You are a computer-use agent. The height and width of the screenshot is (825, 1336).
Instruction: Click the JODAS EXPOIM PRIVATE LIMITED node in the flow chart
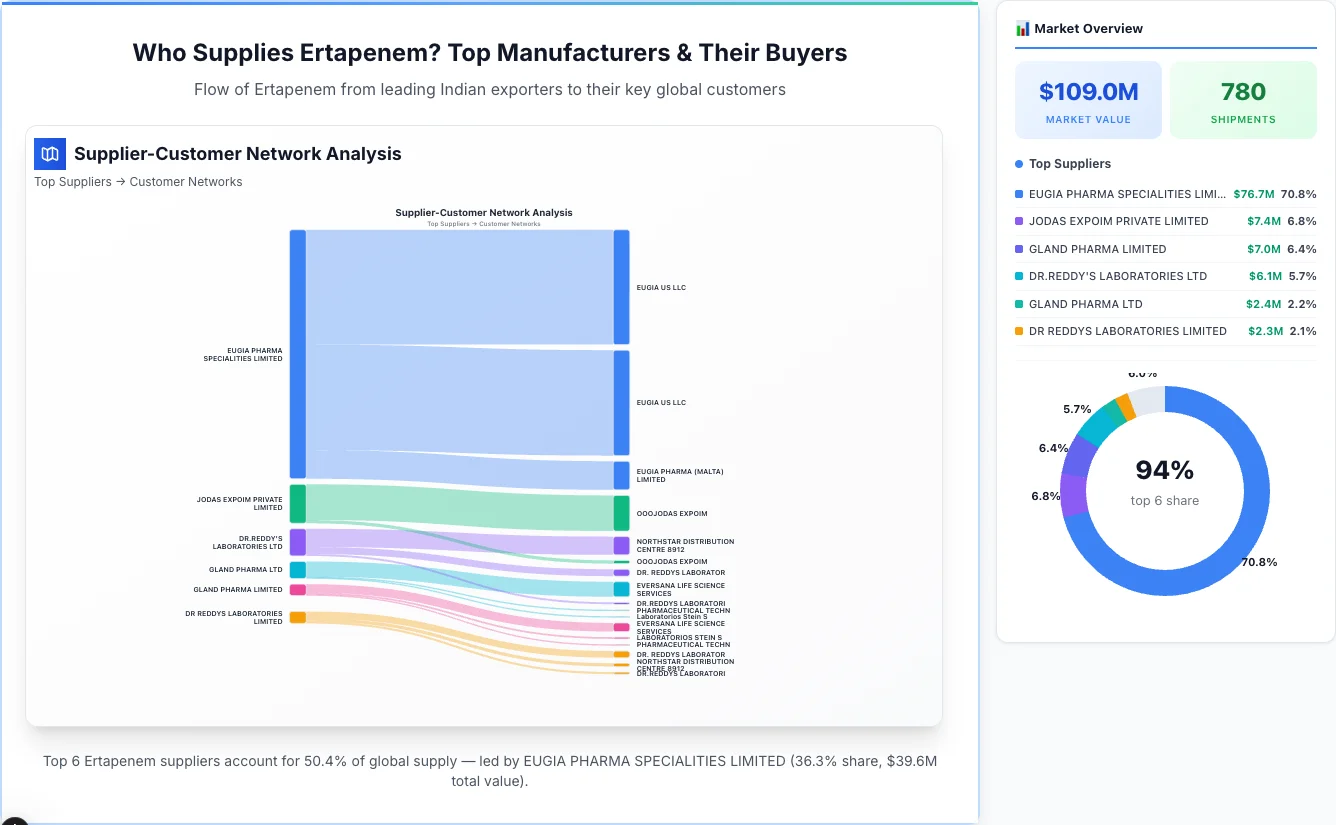click(x=295, y=504)
